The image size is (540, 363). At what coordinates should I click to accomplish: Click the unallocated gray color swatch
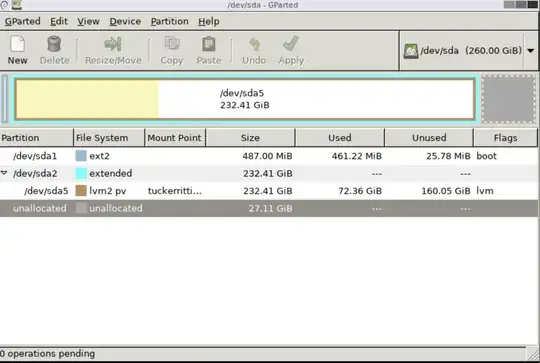tap(81, 208)
